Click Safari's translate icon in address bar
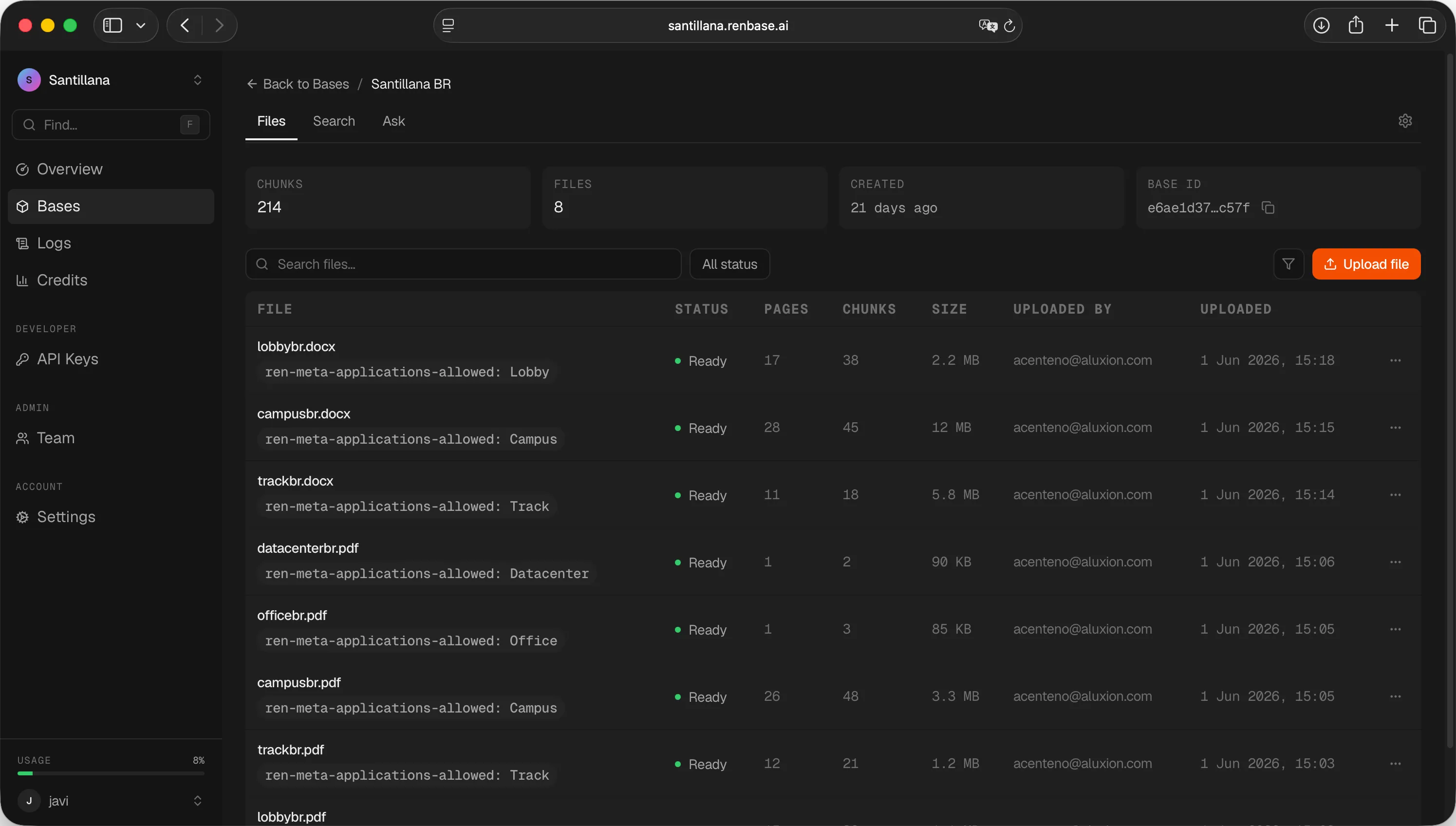Screen dimensions: 1456x826 click(988, 25)
